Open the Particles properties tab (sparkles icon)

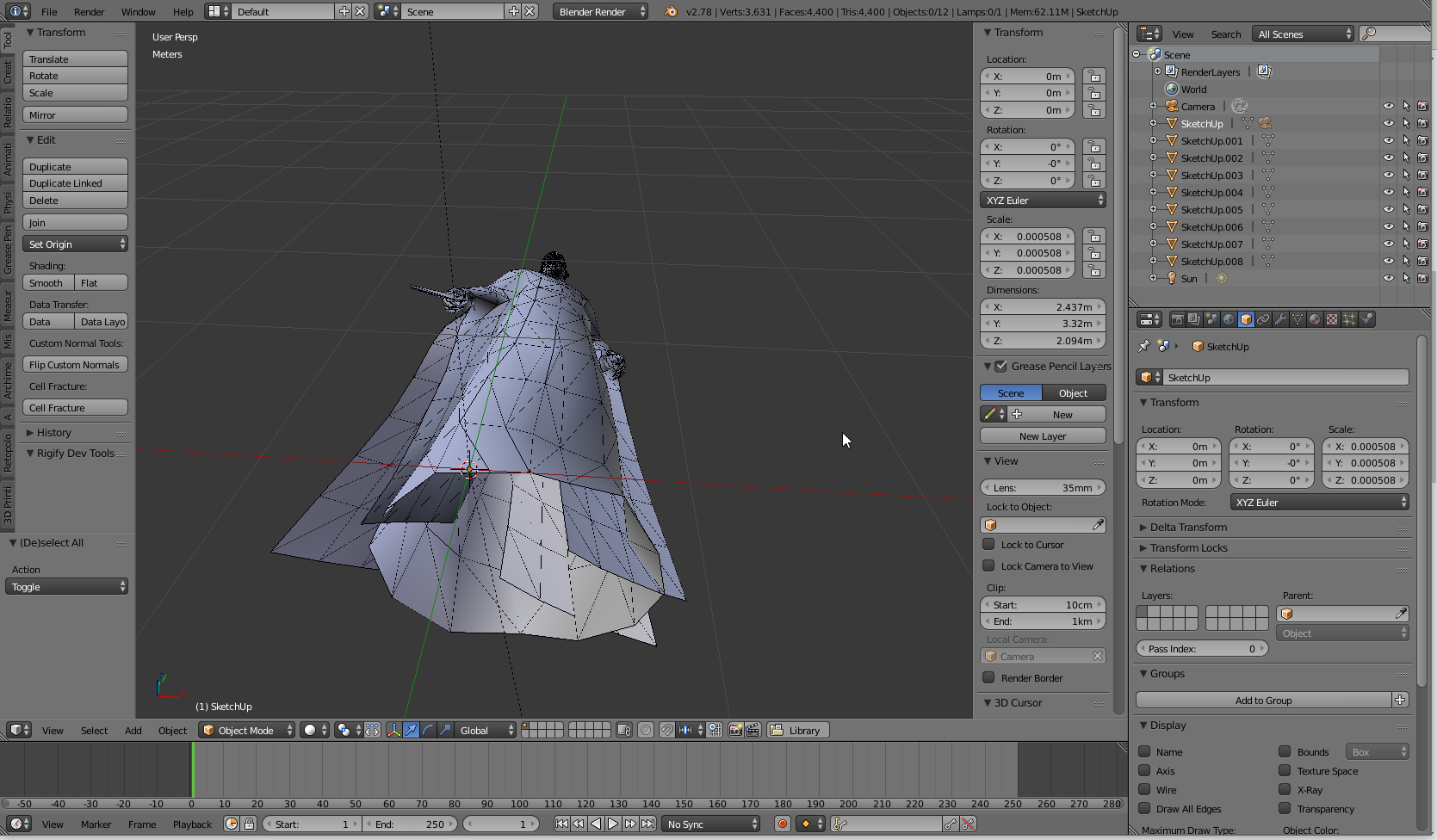coord(1349,319)
